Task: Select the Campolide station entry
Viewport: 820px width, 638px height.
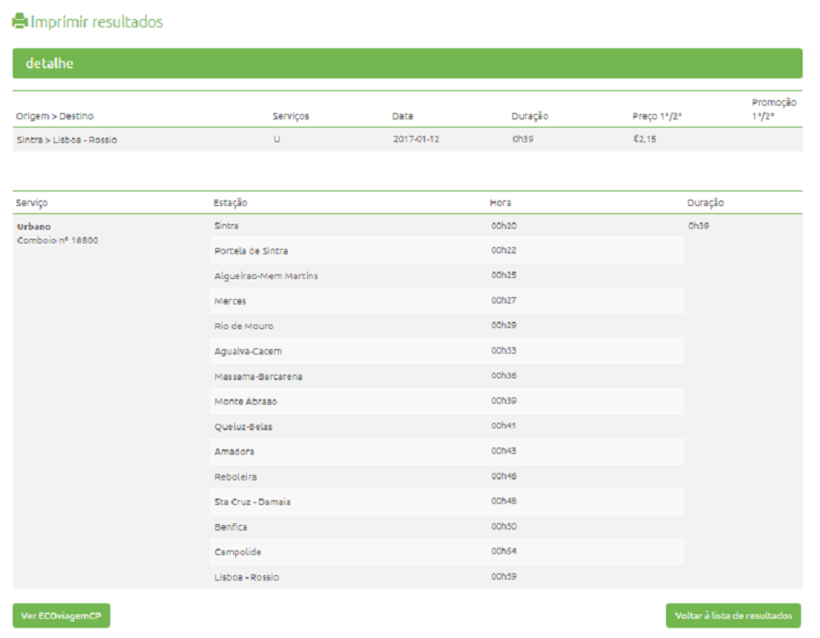Action: [x=236, y=552]
